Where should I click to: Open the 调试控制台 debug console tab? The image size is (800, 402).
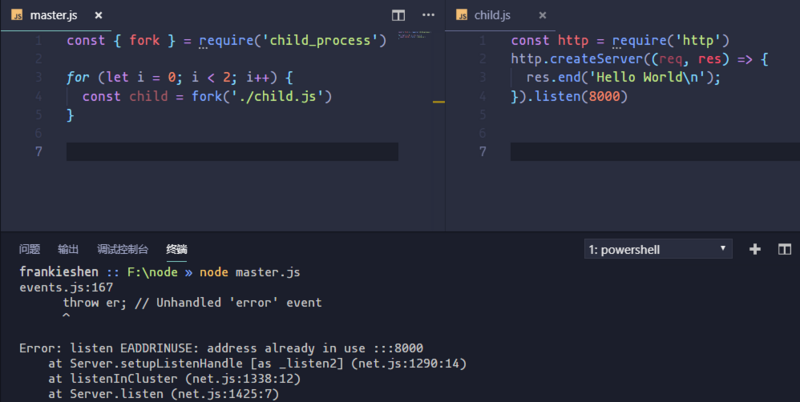pos(123,249)
